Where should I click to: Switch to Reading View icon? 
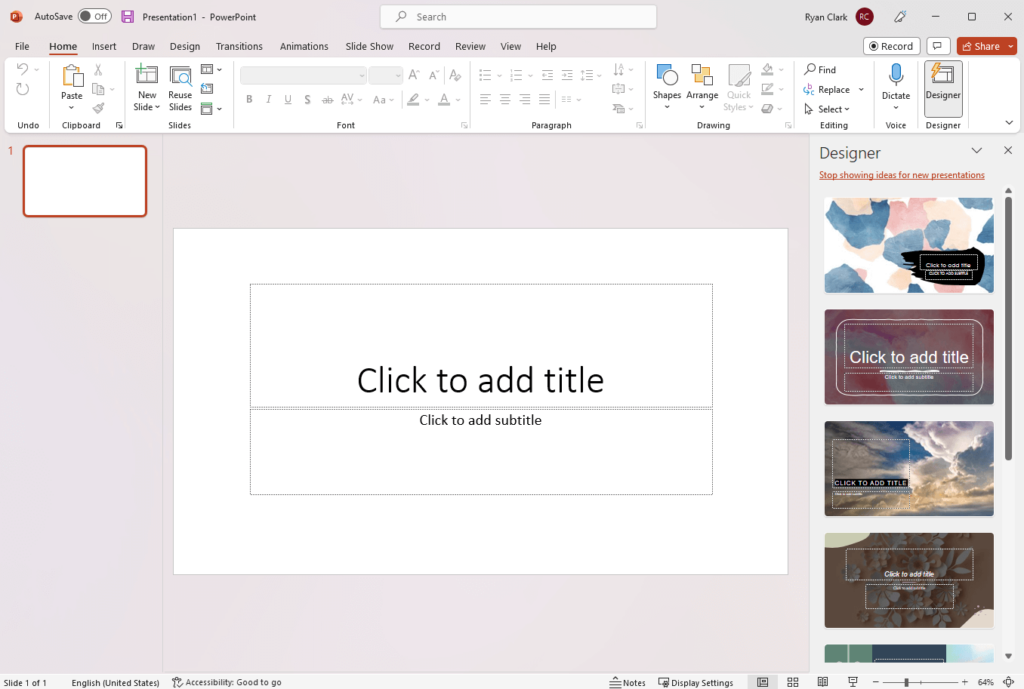(x=823, y=682)
